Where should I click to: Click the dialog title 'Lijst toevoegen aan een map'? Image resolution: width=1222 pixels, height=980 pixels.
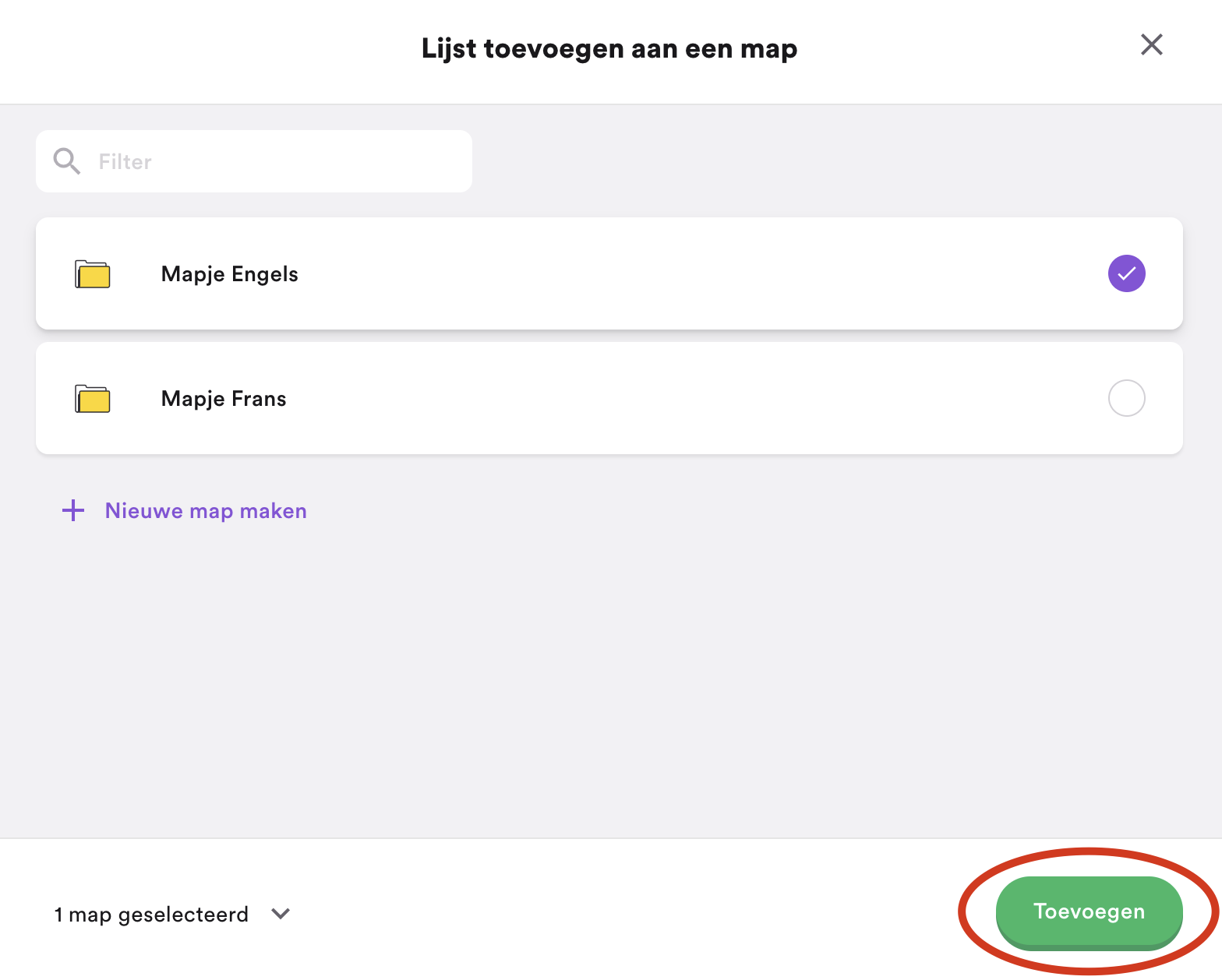(609, 49)
